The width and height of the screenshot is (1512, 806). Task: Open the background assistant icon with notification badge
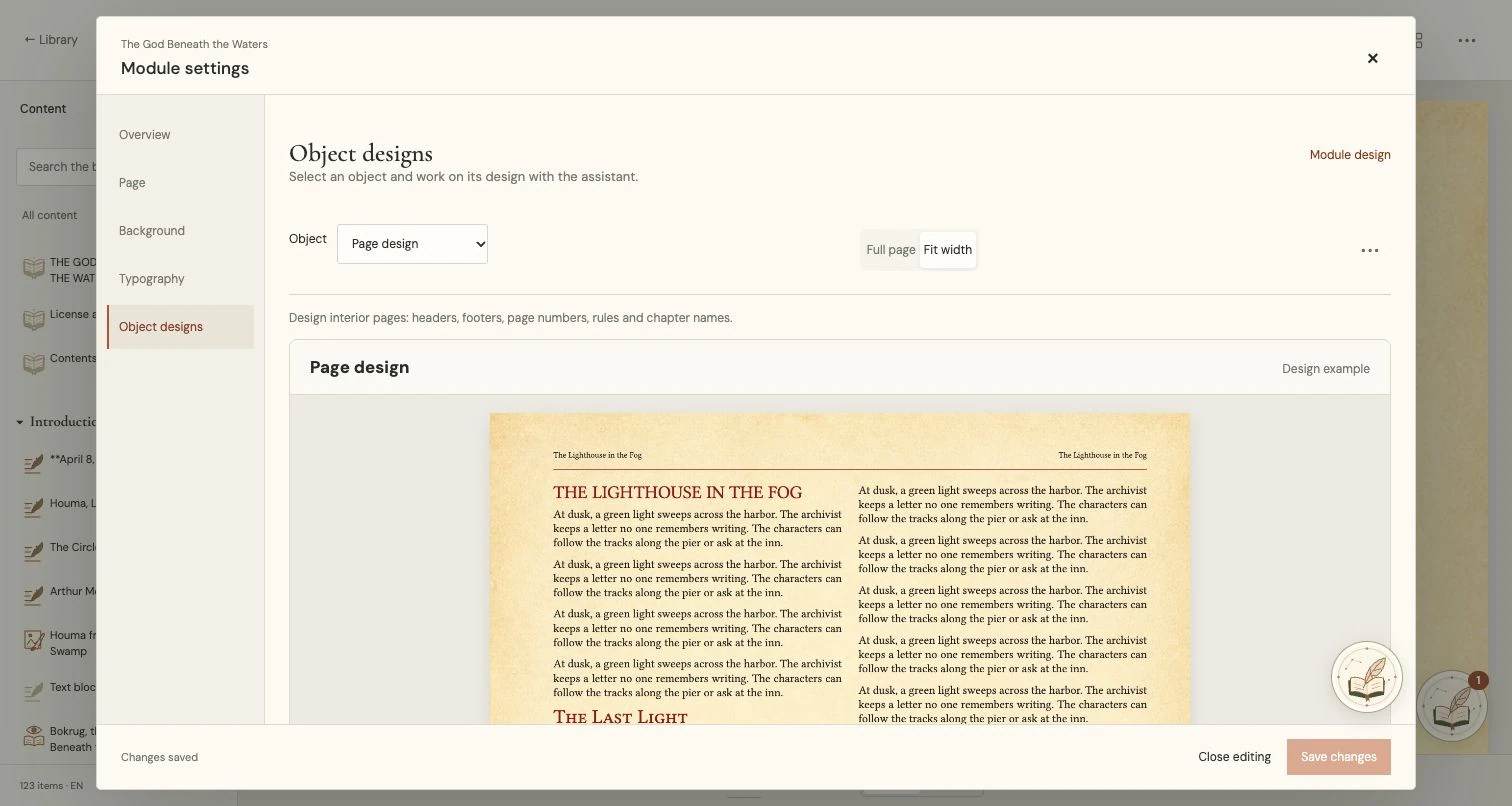(1452, 706)
